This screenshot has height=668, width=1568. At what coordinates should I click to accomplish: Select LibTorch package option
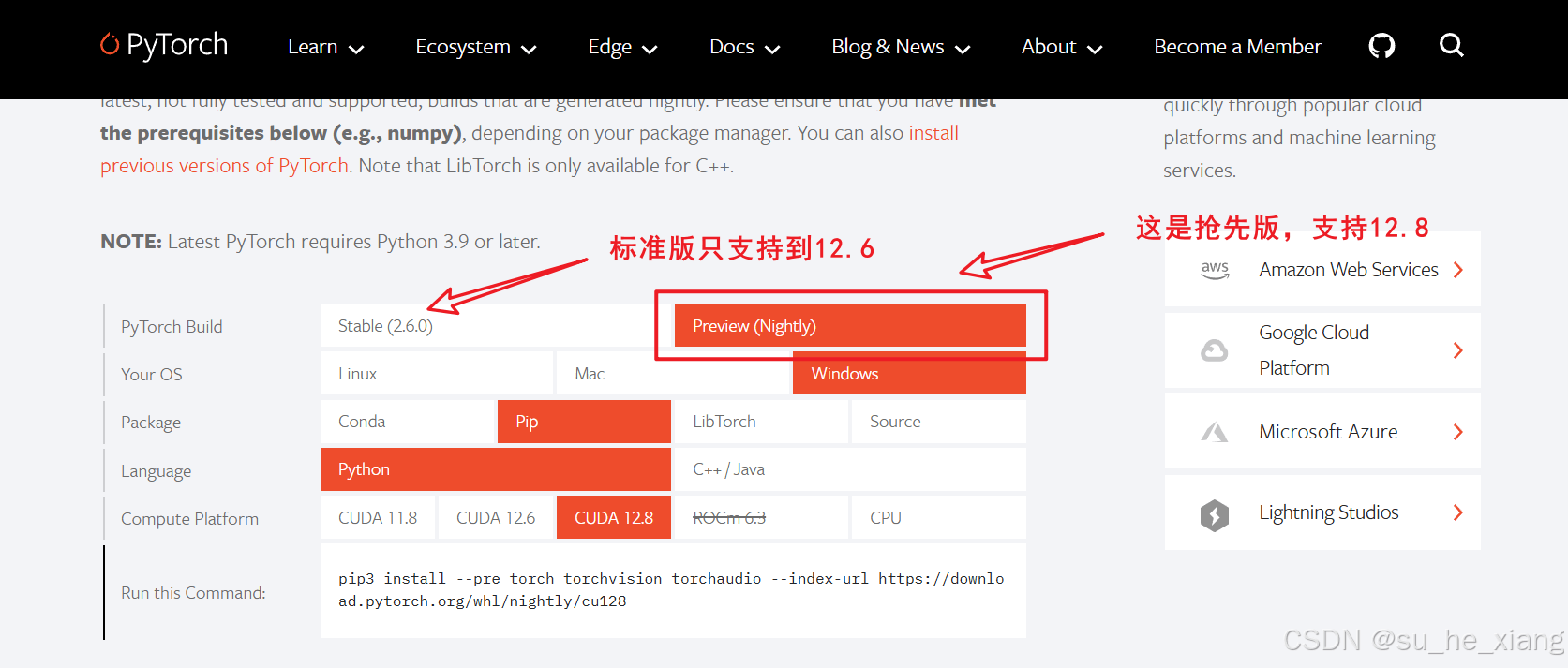pos(761,422)
